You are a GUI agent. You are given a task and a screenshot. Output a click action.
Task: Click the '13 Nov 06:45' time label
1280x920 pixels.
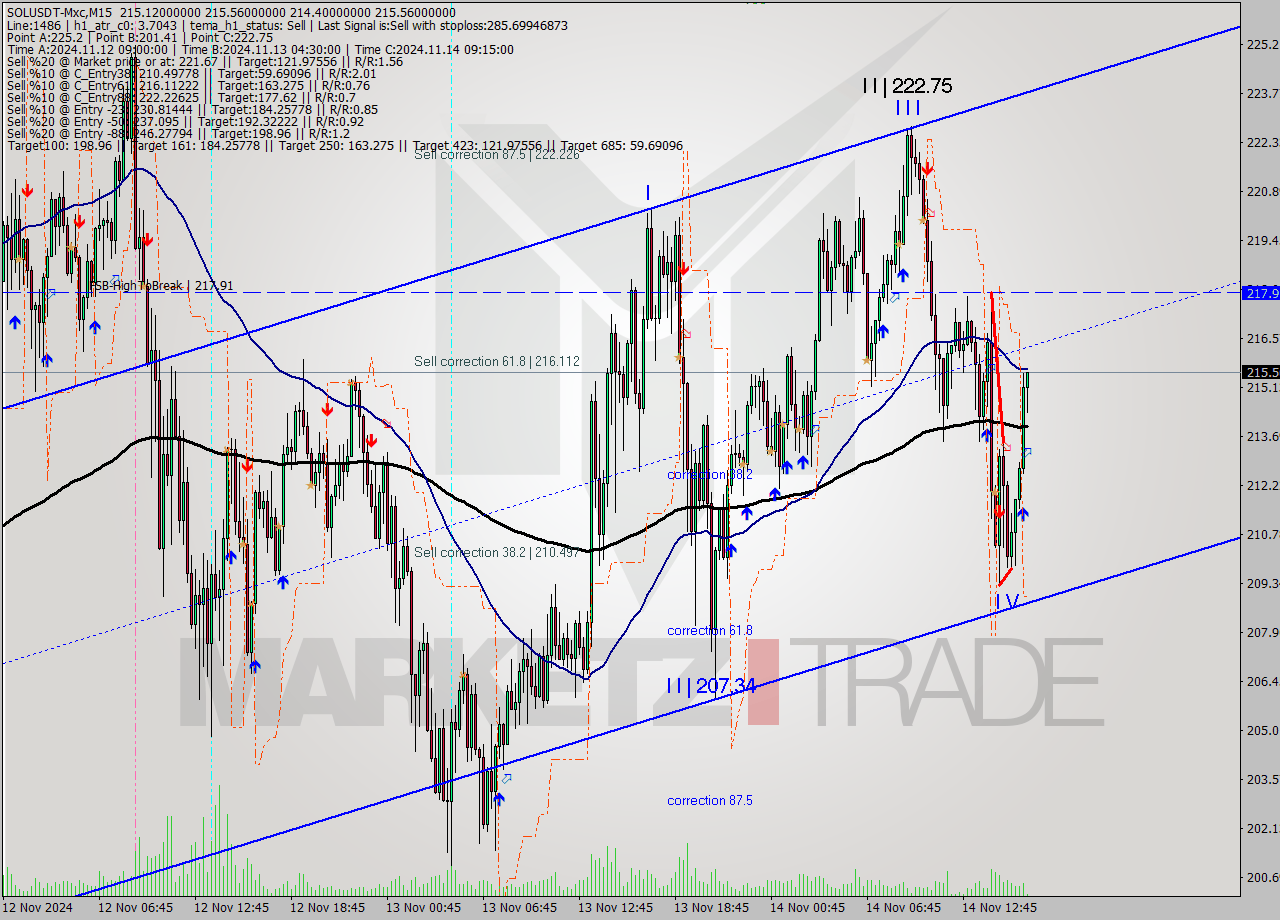[521, 908]
